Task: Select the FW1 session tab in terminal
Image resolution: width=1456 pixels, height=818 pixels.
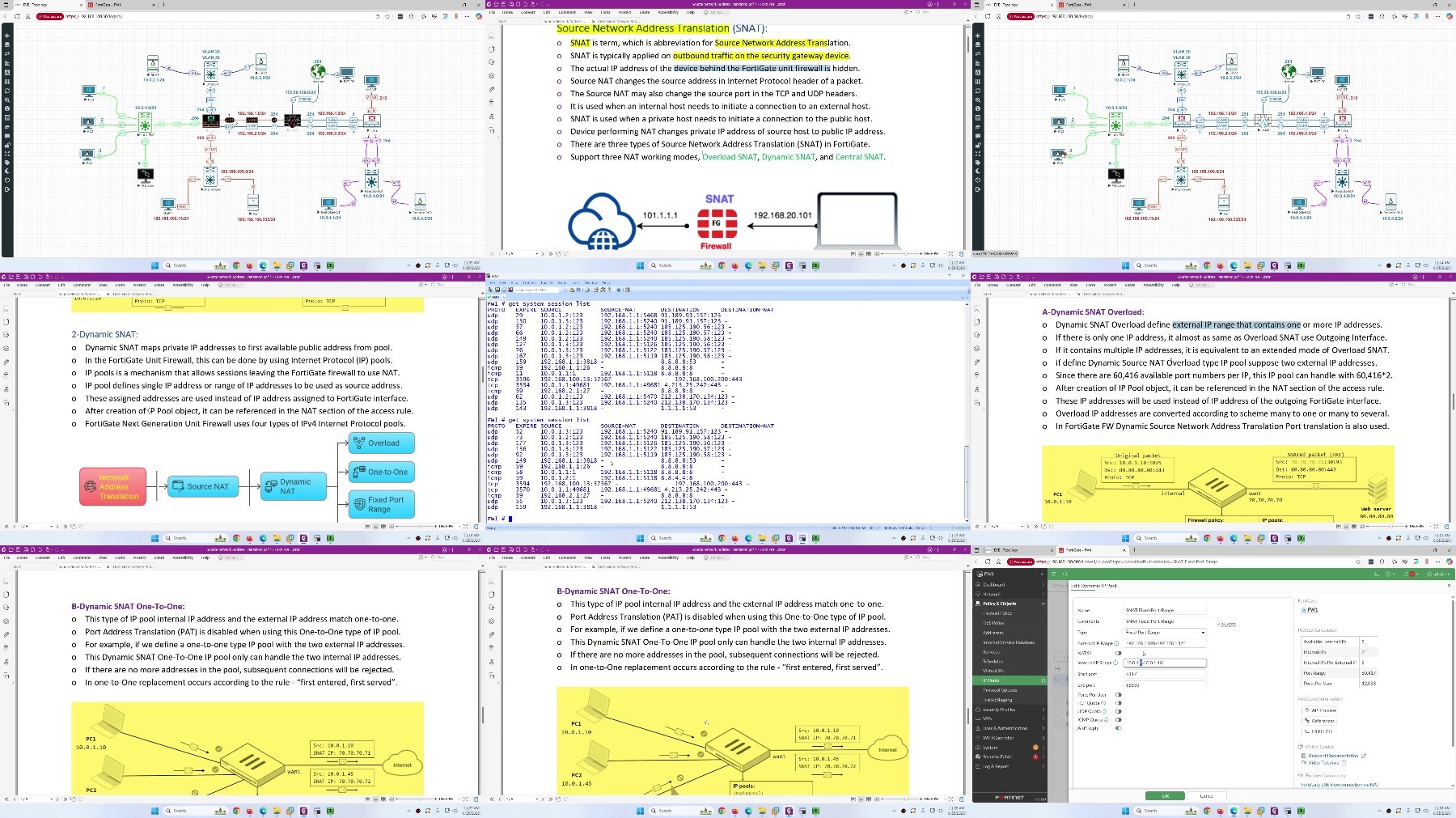Action: (x=496, y=297)
